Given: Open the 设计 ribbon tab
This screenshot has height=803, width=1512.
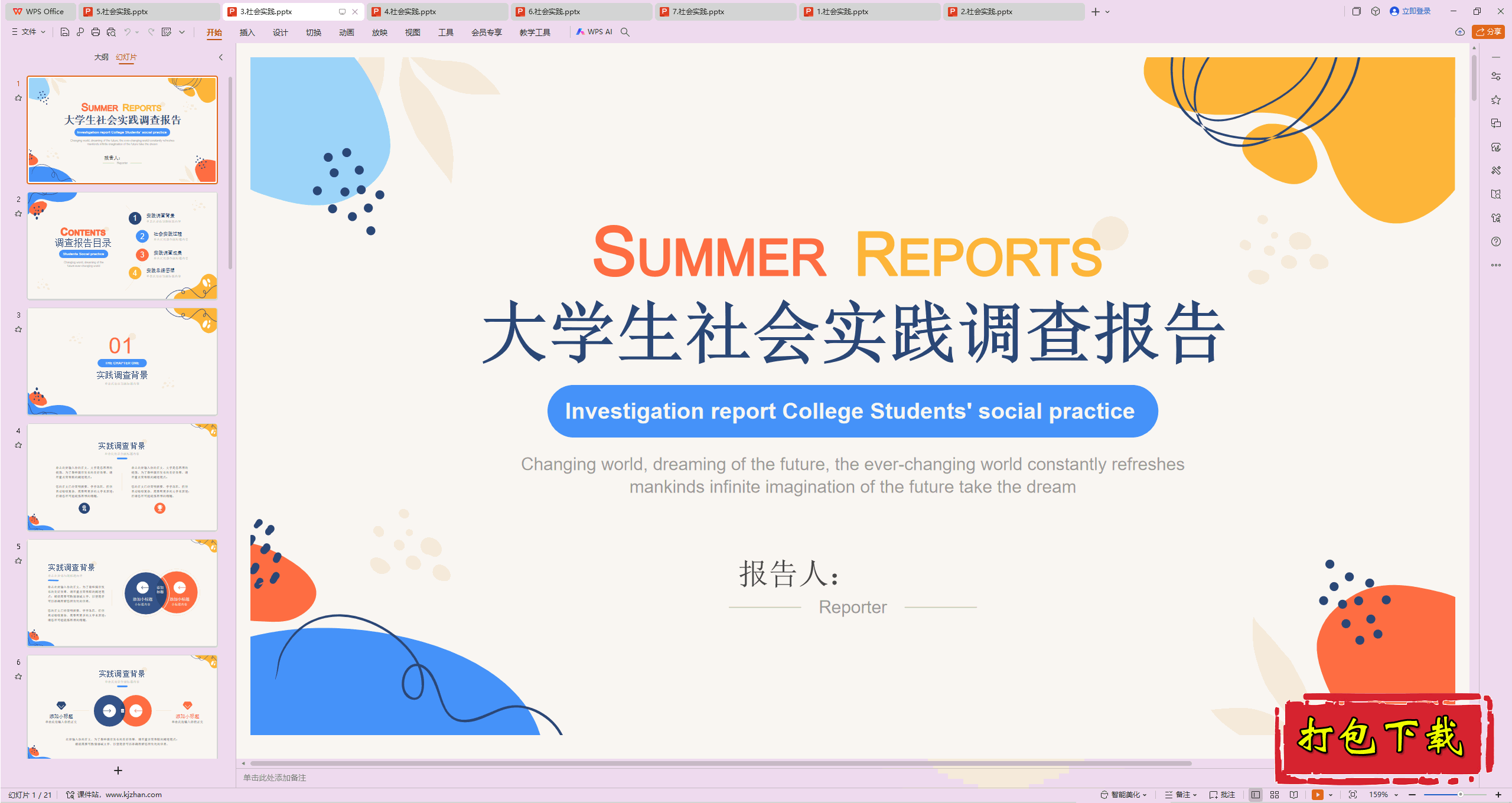Looking at the screenshot, I should click(x=281, y=32).
